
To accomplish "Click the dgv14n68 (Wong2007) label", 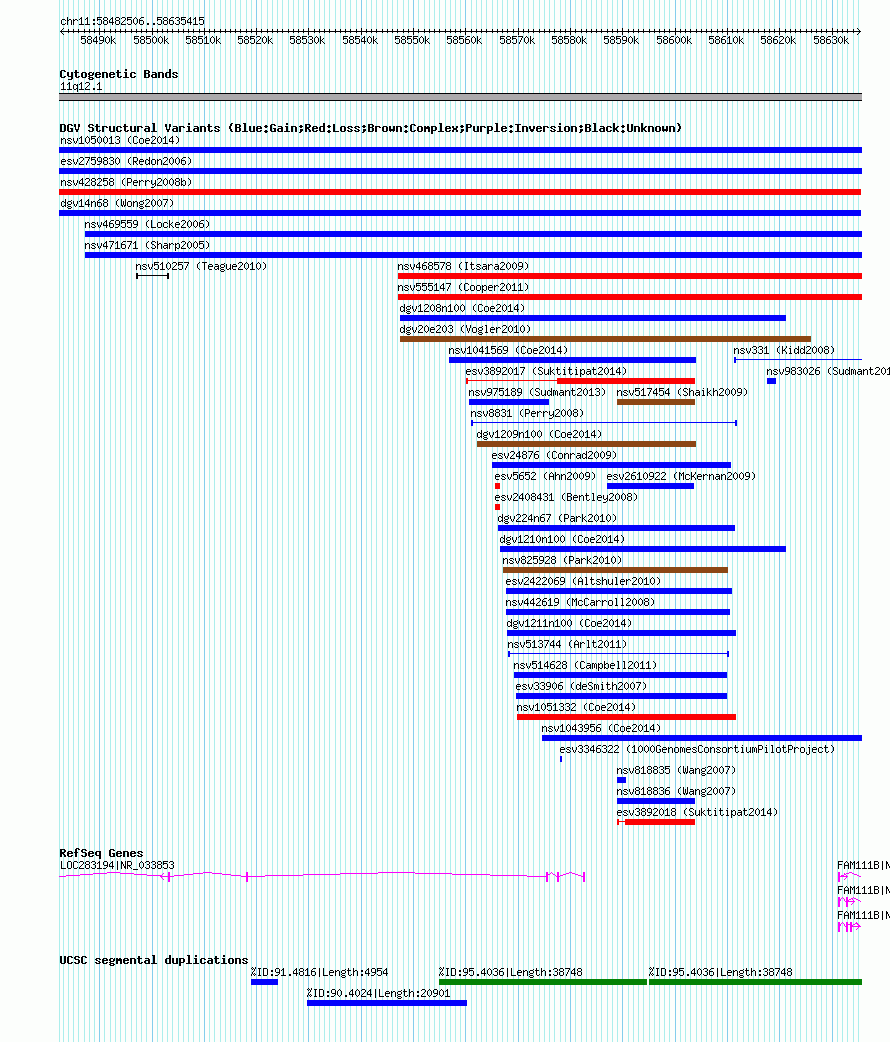I will click(x=117, y=203).
